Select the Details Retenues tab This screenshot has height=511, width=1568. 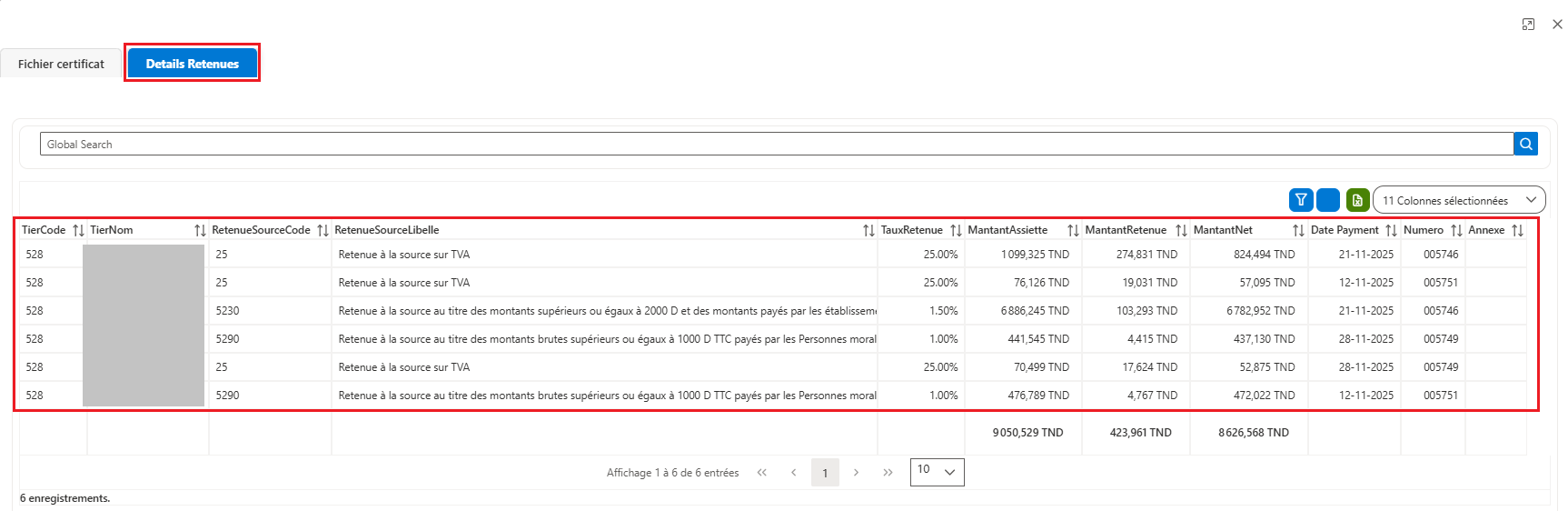tap(193, 64)
